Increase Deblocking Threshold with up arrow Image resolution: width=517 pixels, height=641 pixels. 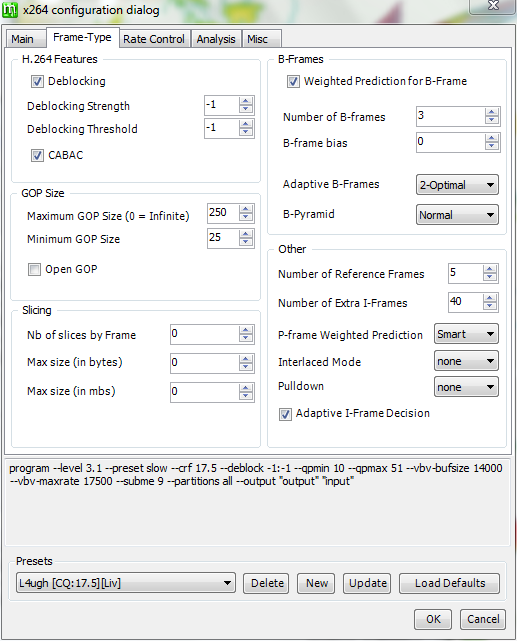[x=246, y=124]
